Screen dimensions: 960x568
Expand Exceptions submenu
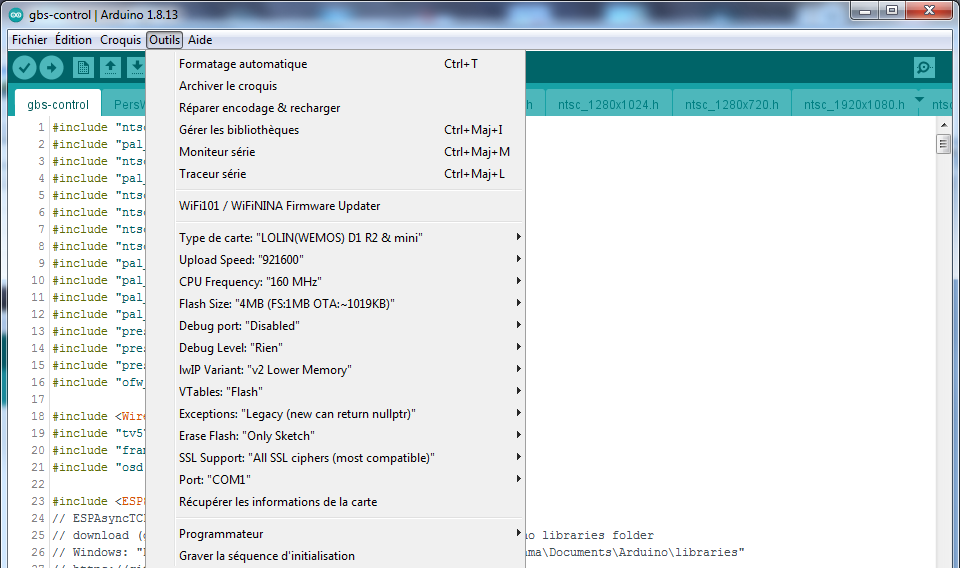[350, 414]
